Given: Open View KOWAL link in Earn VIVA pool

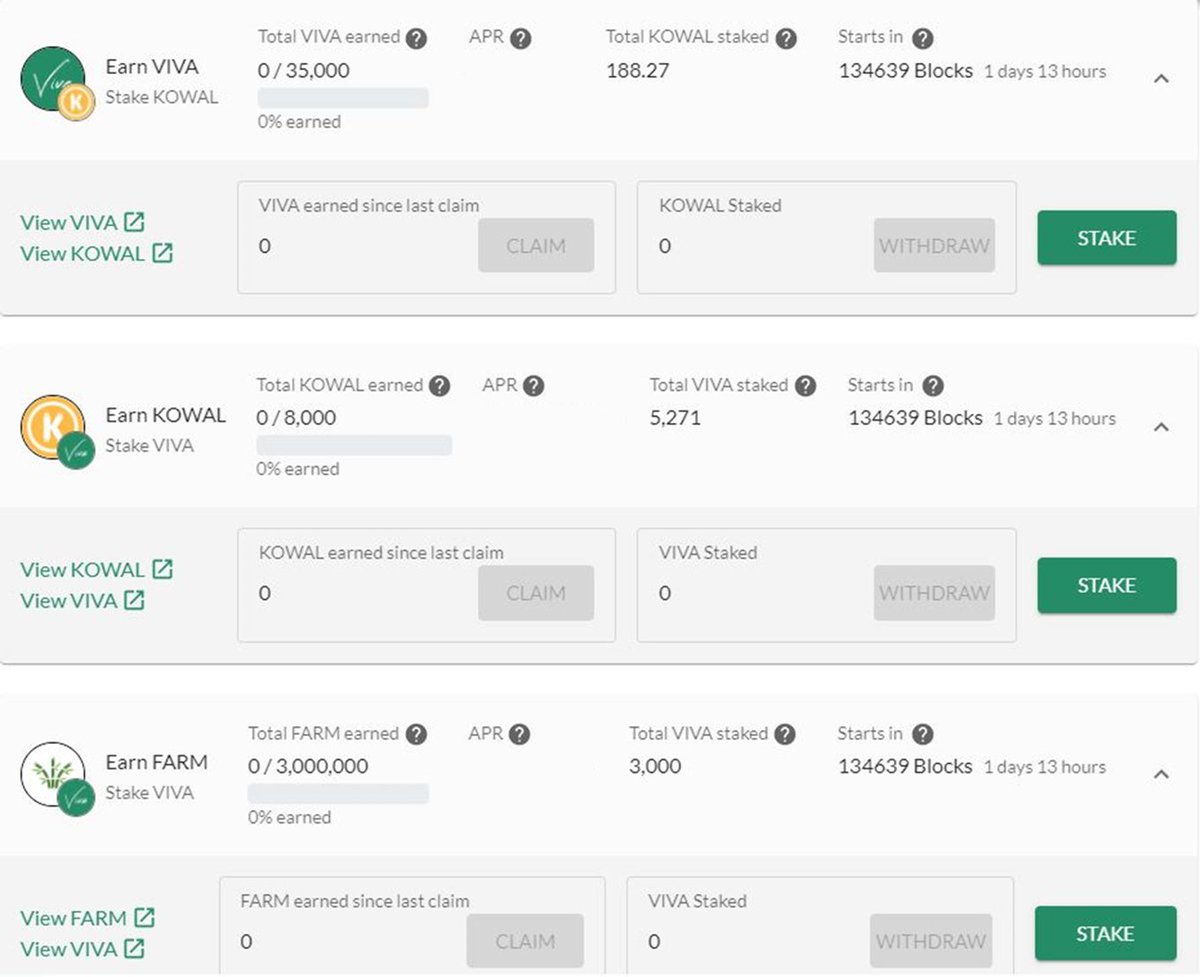Looking at the screenshot, I should [96, 253].
